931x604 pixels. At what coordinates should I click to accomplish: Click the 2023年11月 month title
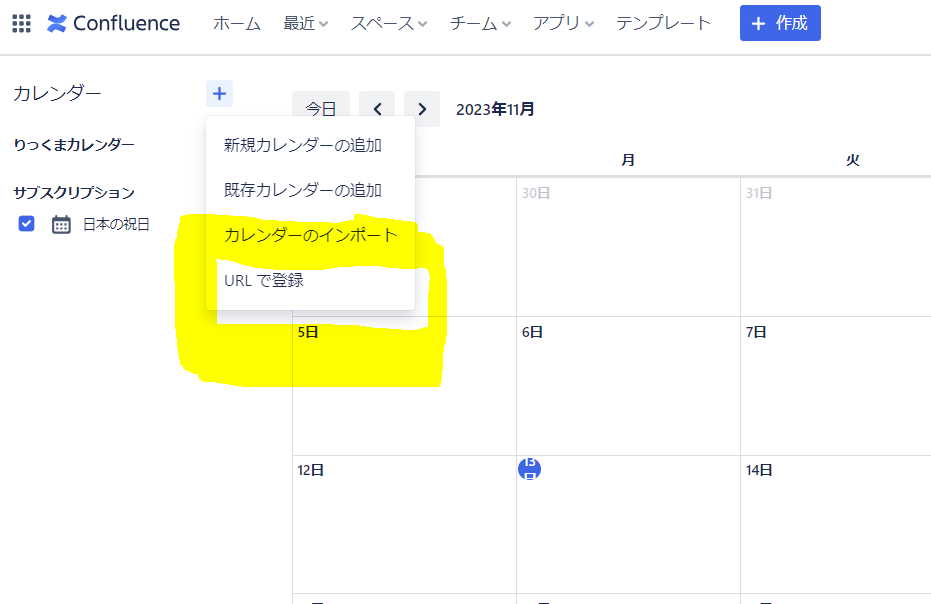[495, 109]
